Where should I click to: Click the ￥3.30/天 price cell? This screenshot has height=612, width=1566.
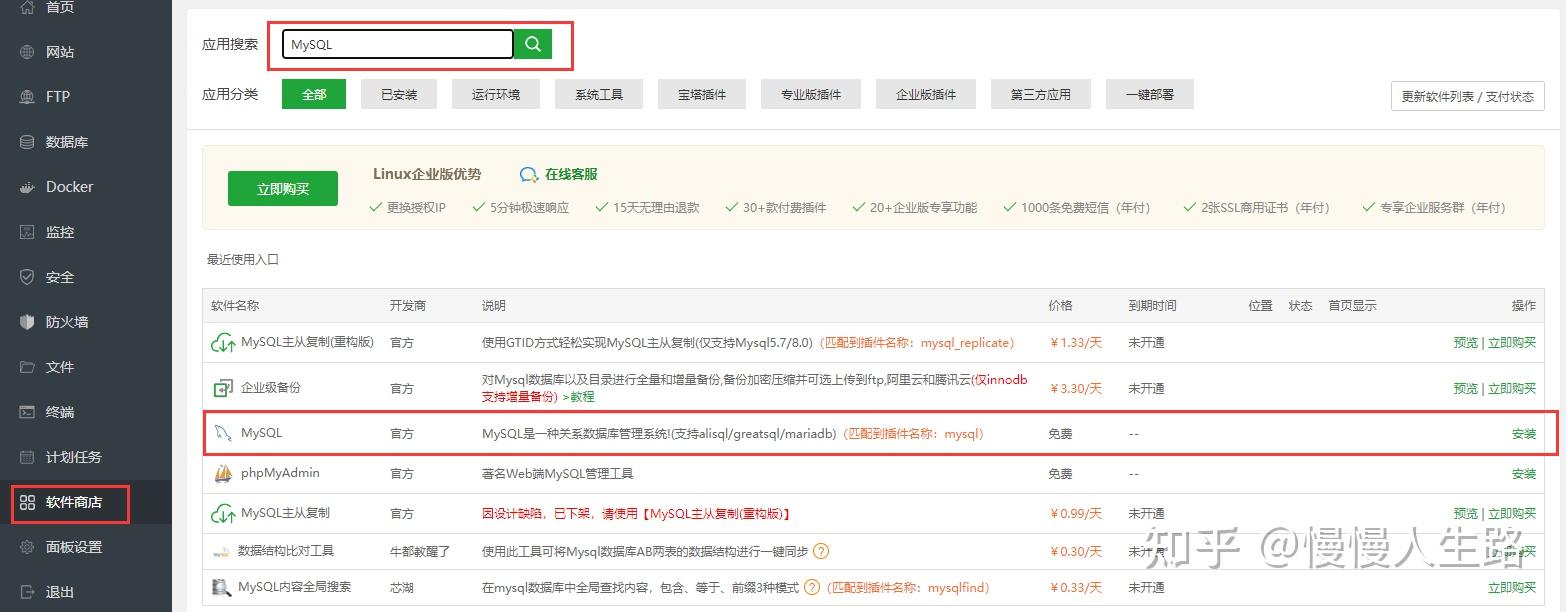pos(1075,388)
